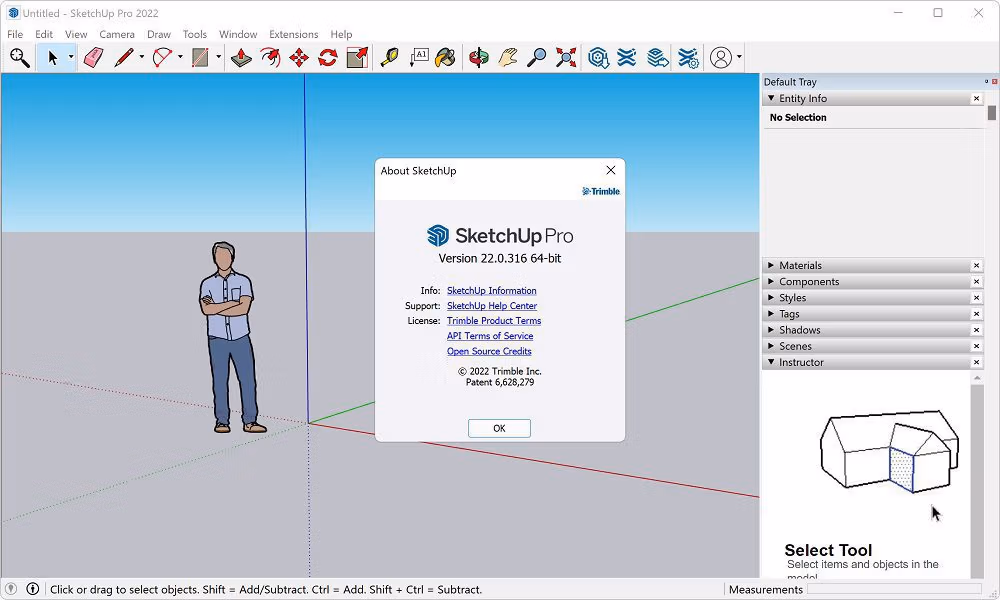1000x600 pixels.
Task: Click the Instructor house illustration
Action: pyautogui.click(x=889, y=451)
